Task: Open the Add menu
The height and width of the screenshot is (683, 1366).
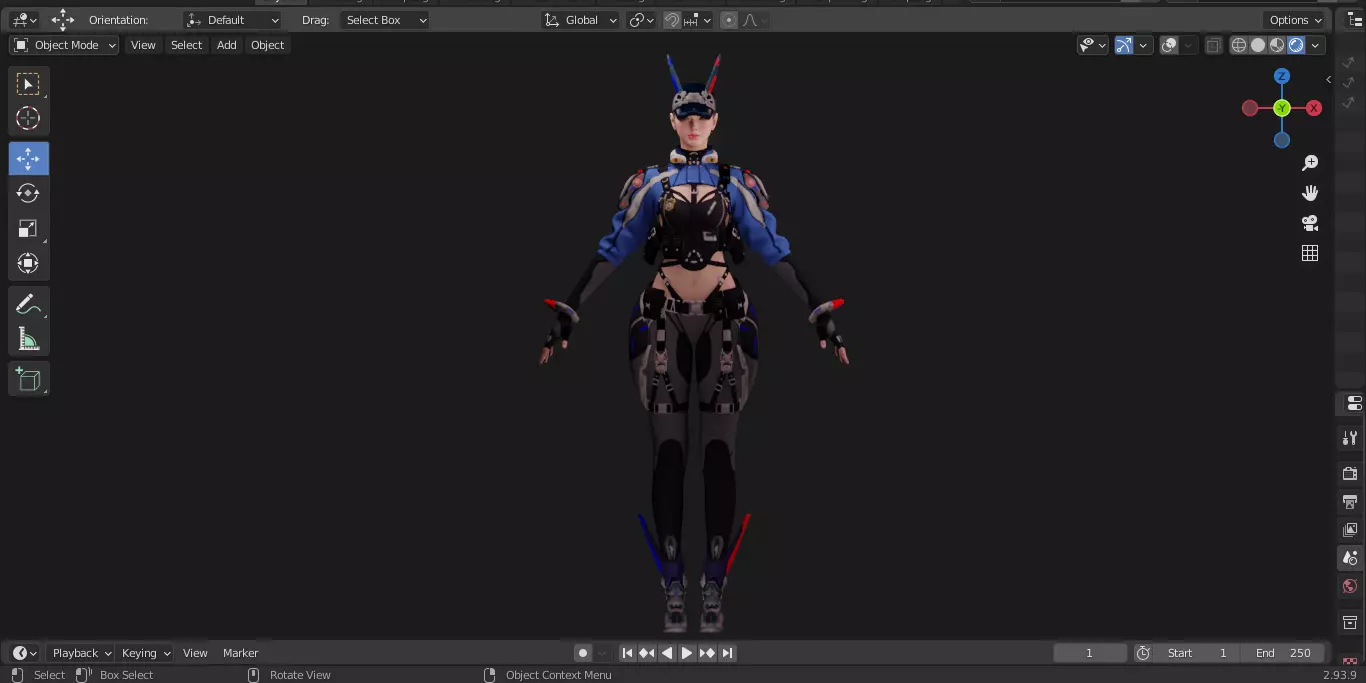Action: coord(227,45)
